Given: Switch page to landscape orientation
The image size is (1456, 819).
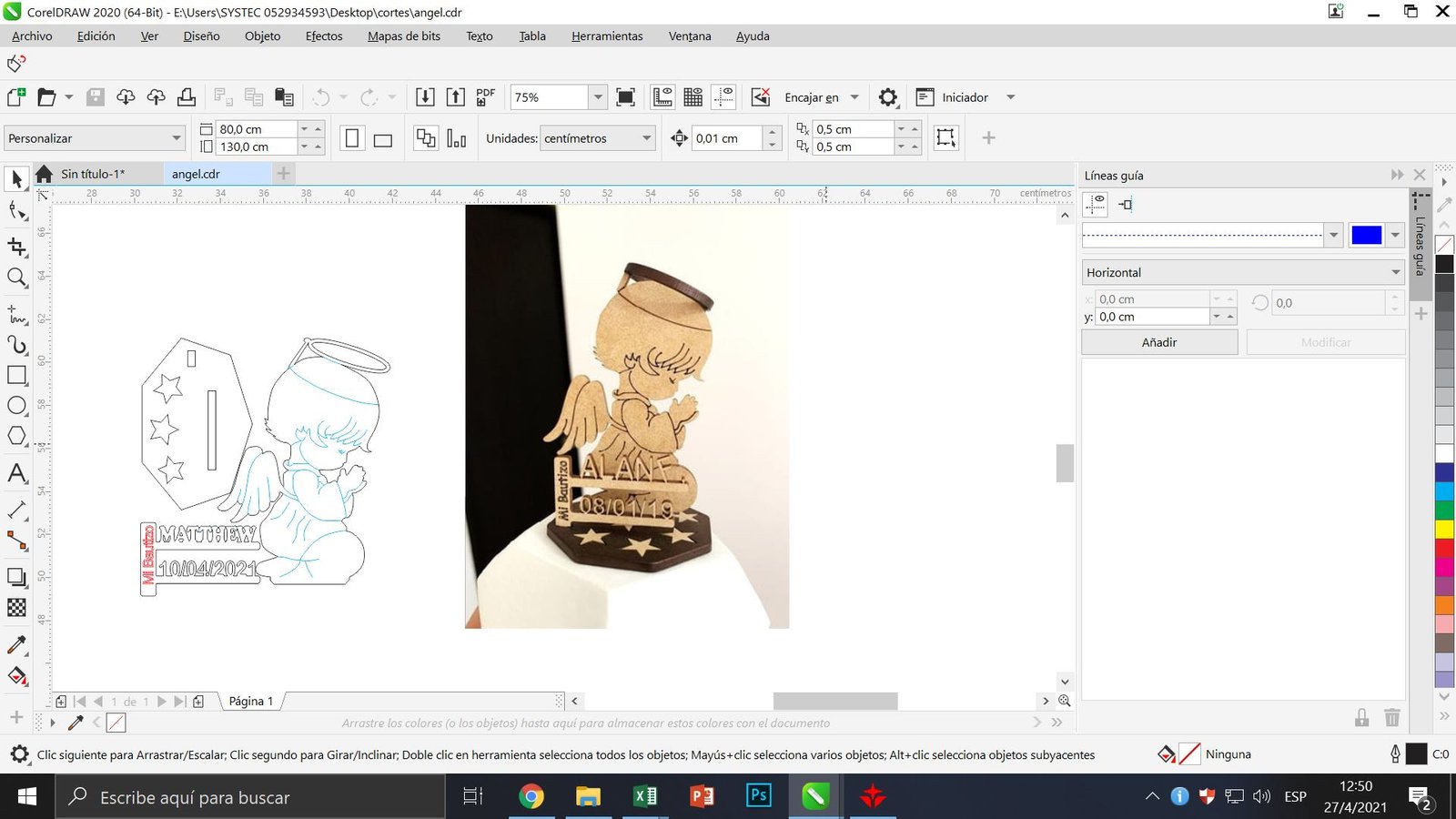Looking at the screenshot, I should coord(383,139).
